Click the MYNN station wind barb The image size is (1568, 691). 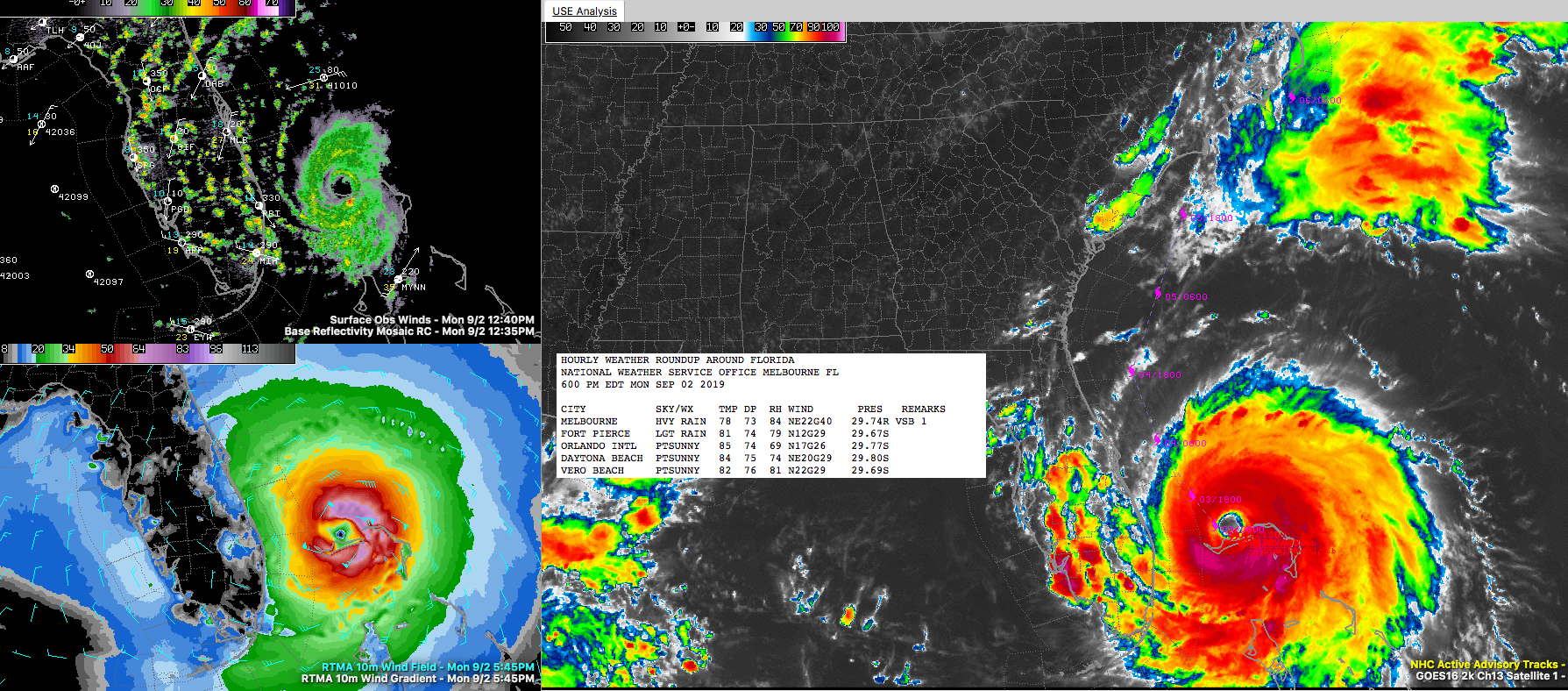click(397, 280)
